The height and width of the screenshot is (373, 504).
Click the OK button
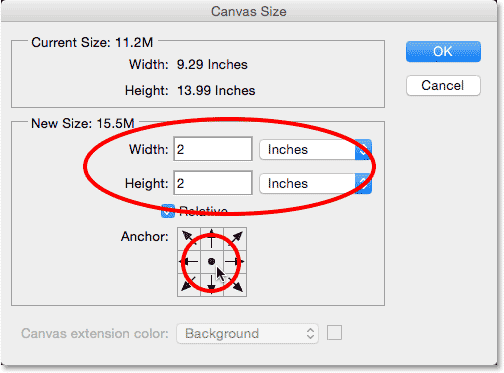(x=443, y=51)
